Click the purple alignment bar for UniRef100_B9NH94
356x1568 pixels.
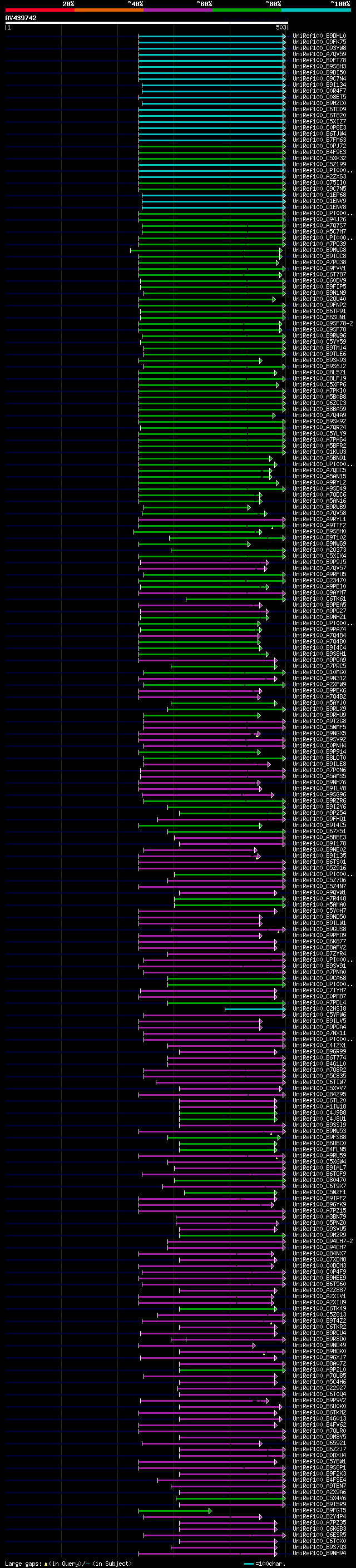pyautogui.click(x=207, y=1554)
